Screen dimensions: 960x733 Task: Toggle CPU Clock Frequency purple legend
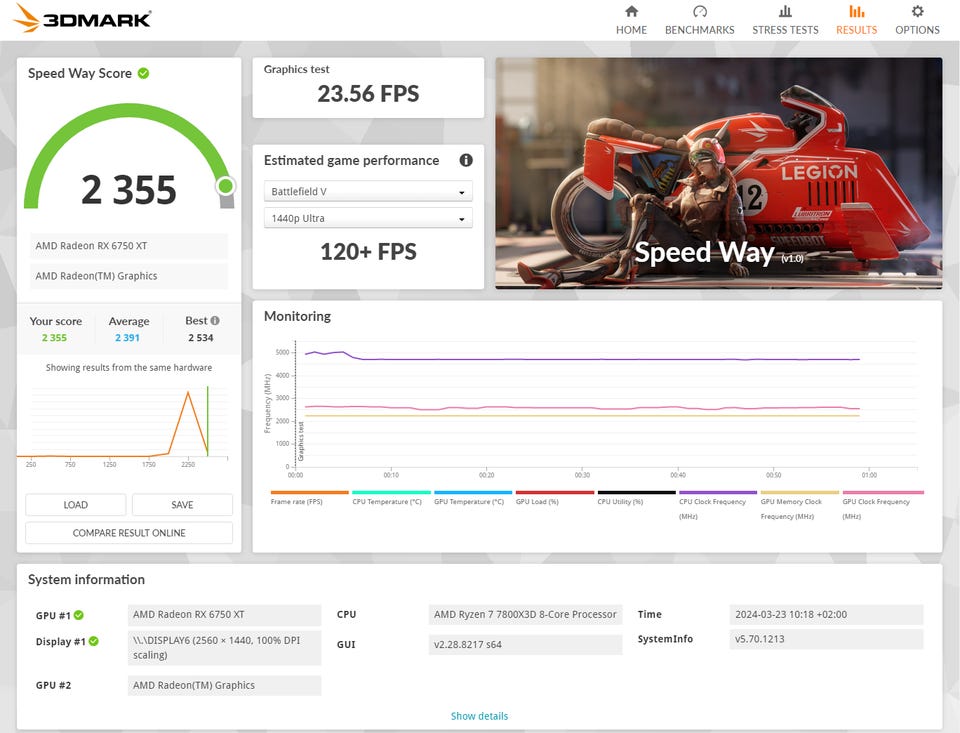[718, 505]
